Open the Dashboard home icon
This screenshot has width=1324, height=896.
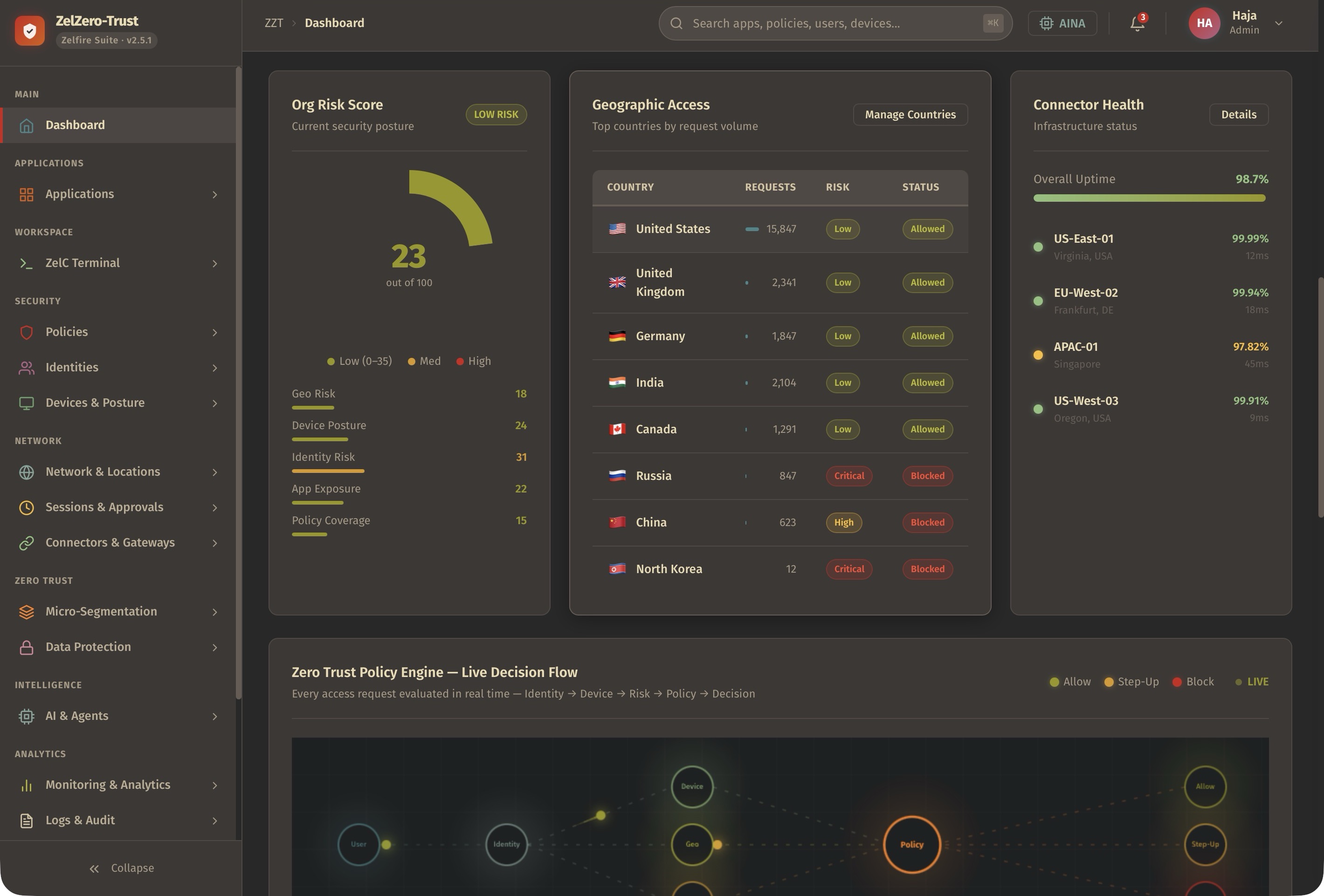(x=26, y=125)
